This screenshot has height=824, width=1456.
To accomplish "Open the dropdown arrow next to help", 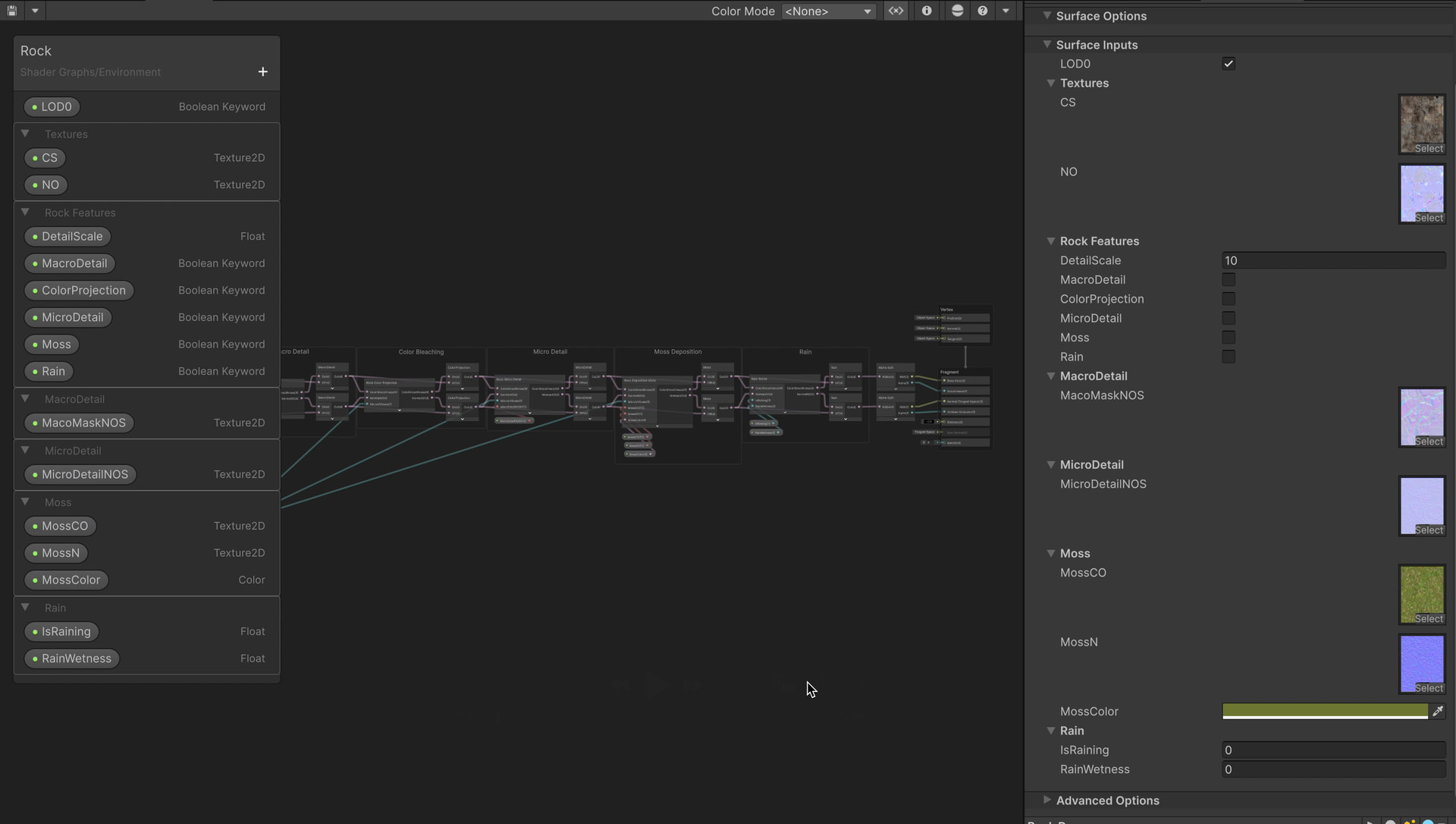I will coord(1006,11).
